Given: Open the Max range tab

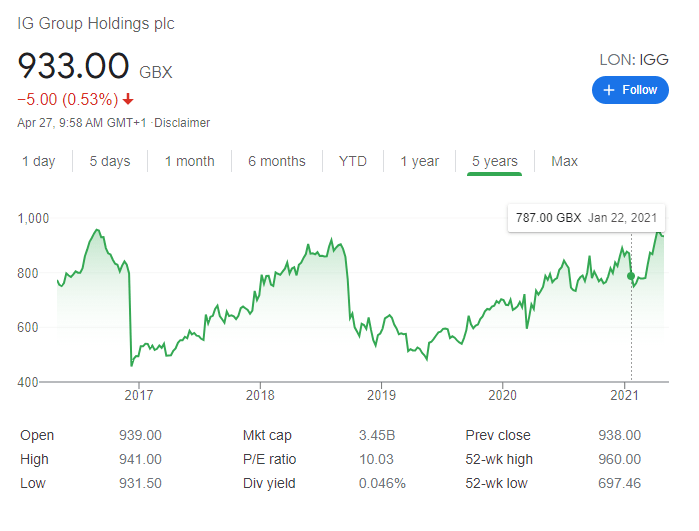Looking at the screenshot, I should tap(564, 161).
